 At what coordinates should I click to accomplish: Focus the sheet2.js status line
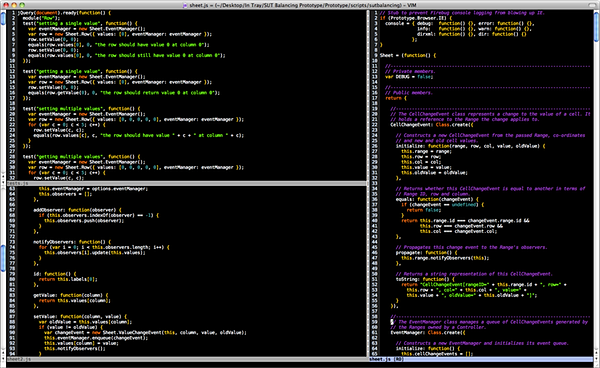186,359
